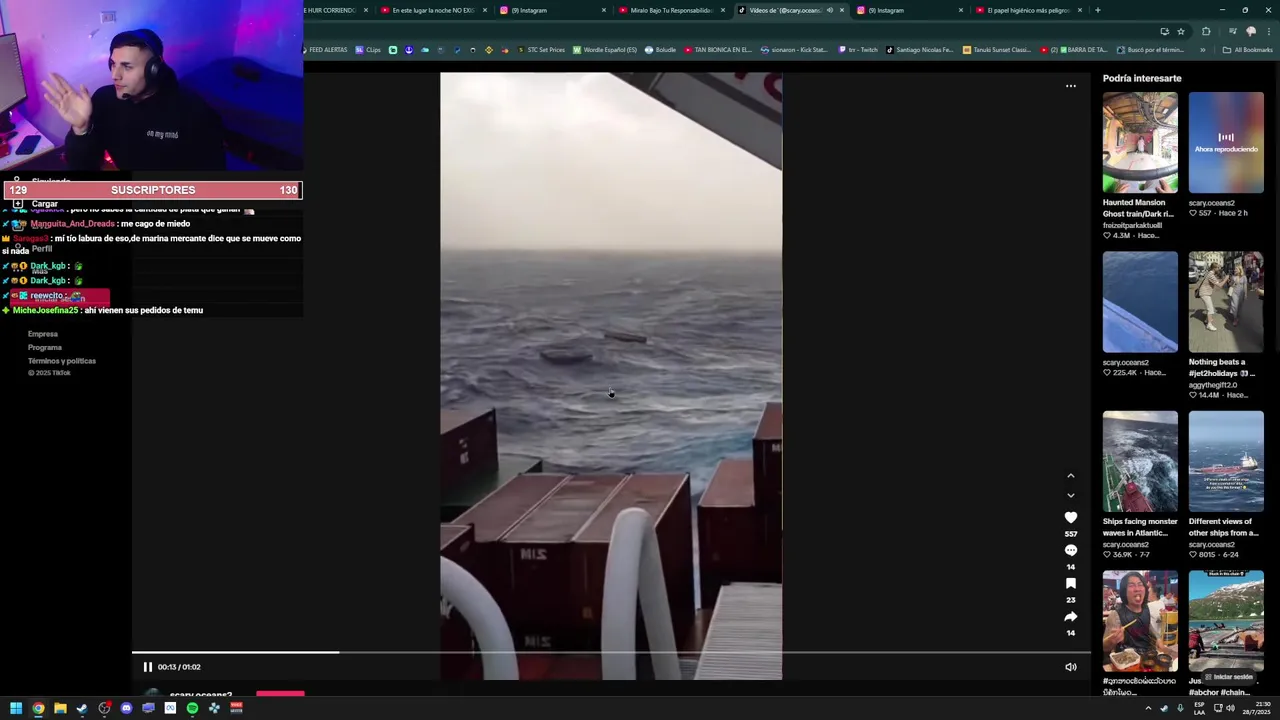Seek within the video progress bar
Viewport: 1280px width, 720px height.
pyautogui.click(x=611, y=653)
